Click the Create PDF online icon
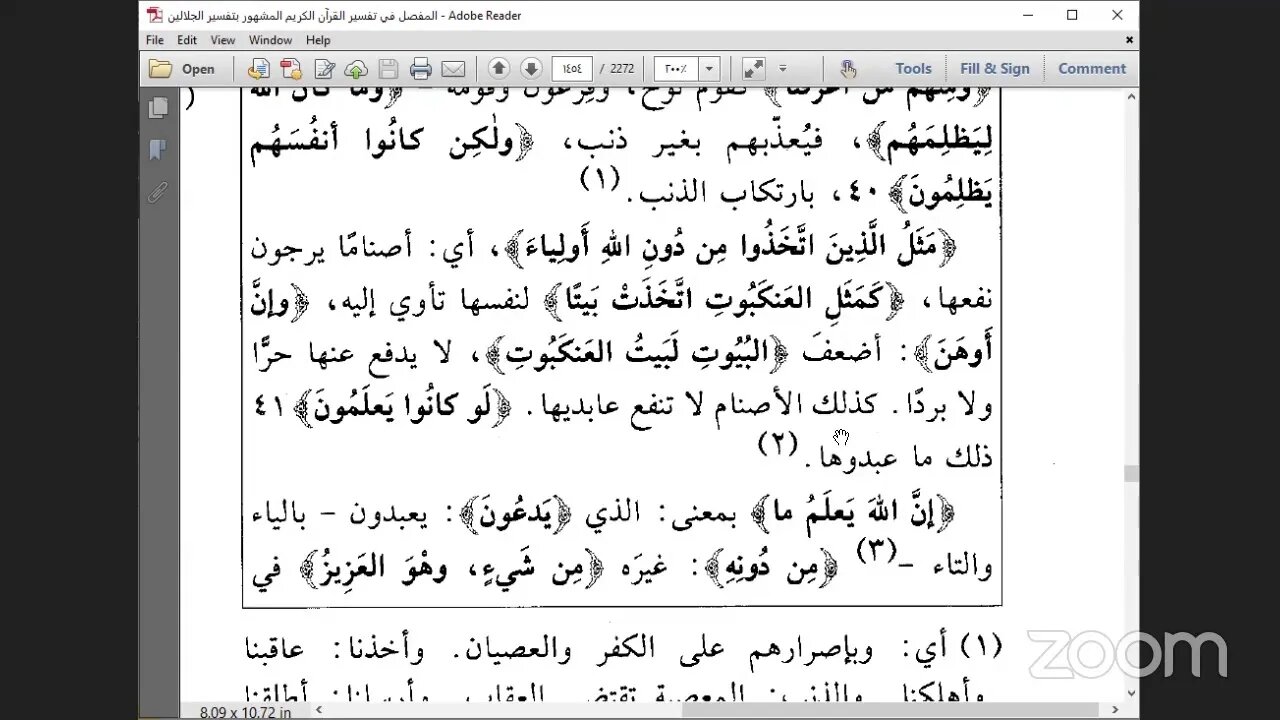This screenshot has width=1280, height=720. [259, 69]
